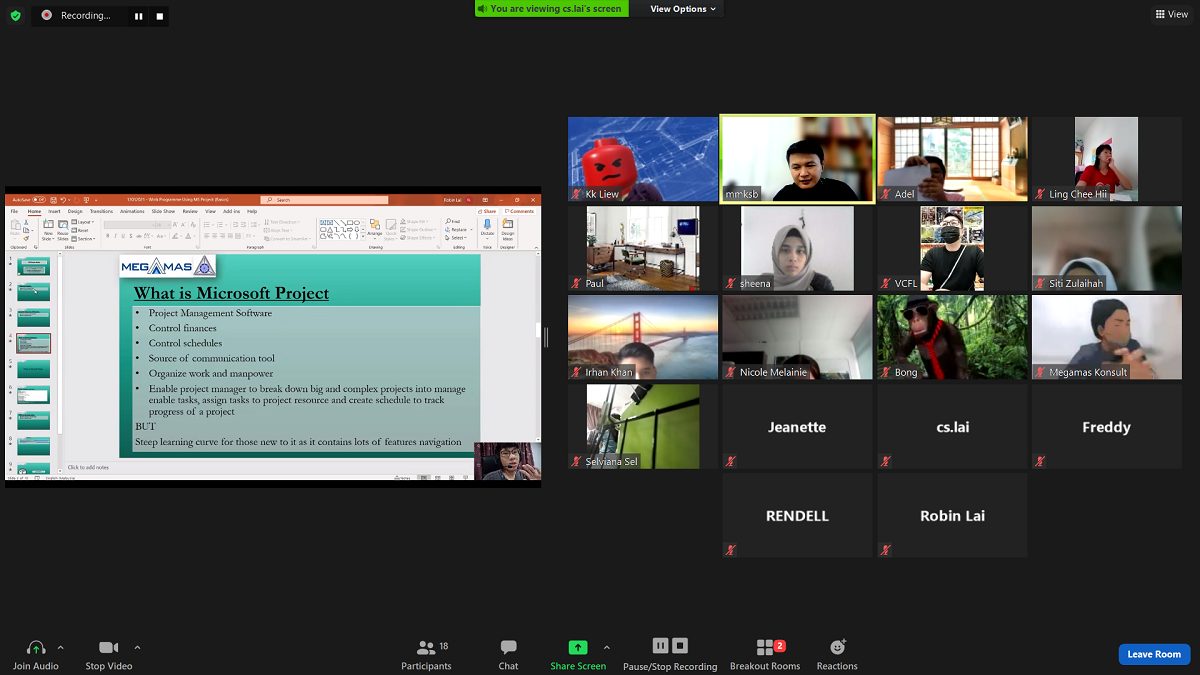This screenshot has width=1200, height=675.
Task: Click the Share button in PowerPoint
Action: click(x=487, y=211)
